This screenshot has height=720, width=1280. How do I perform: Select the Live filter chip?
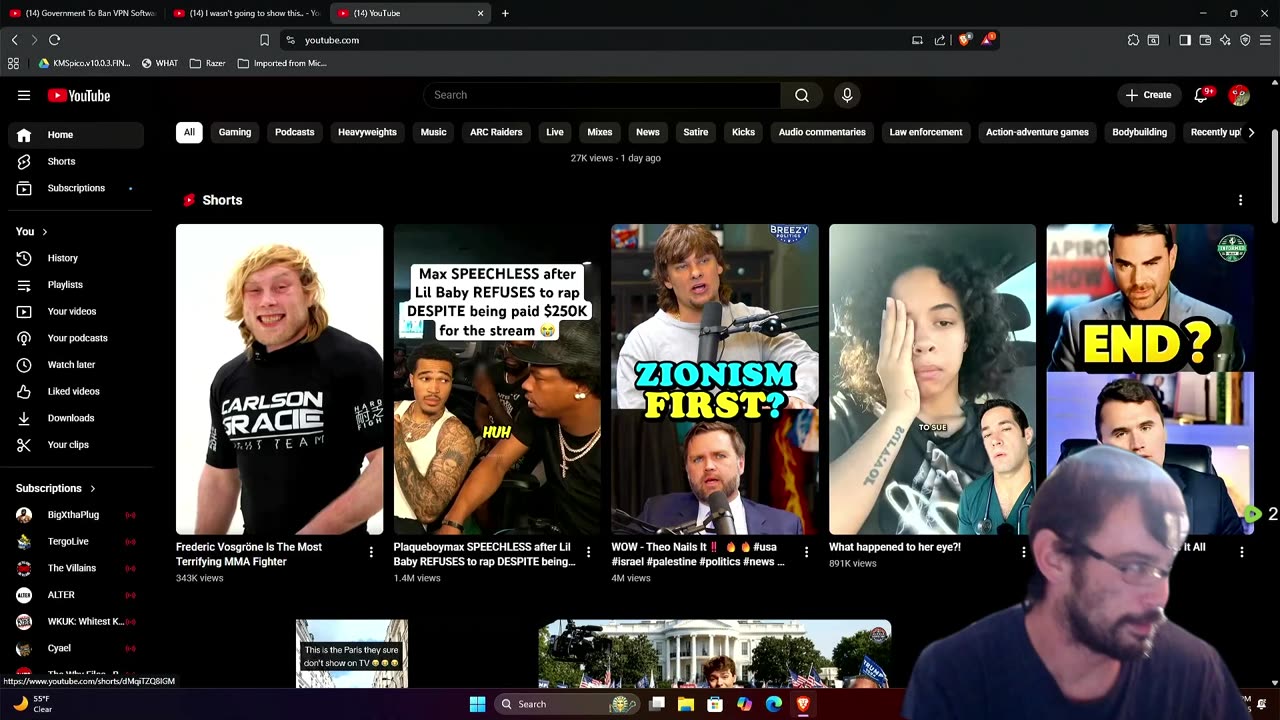pos(555,132)
